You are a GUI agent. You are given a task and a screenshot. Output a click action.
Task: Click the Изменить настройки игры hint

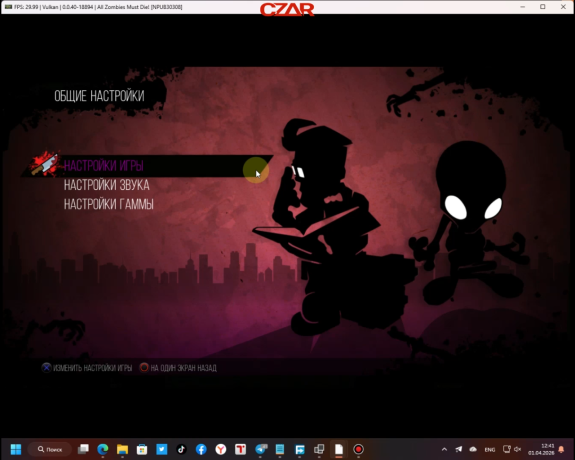pyautogui.click(x=92, y=368)
